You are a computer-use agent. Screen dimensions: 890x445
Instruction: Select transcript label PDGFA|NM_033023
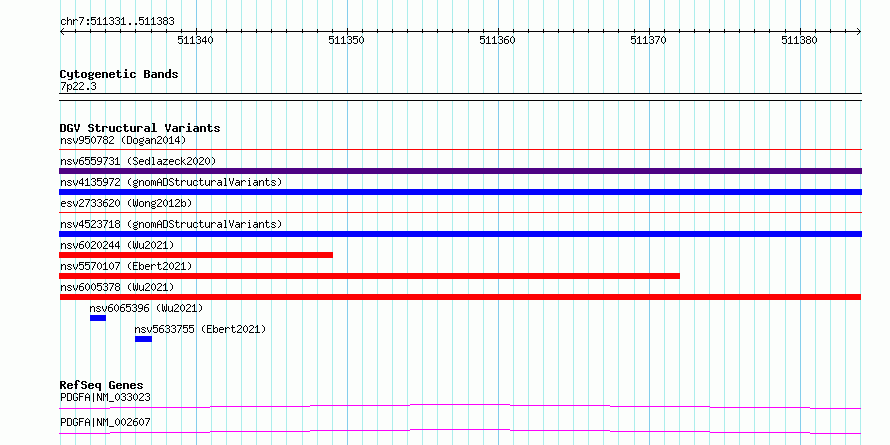[105, 397]
